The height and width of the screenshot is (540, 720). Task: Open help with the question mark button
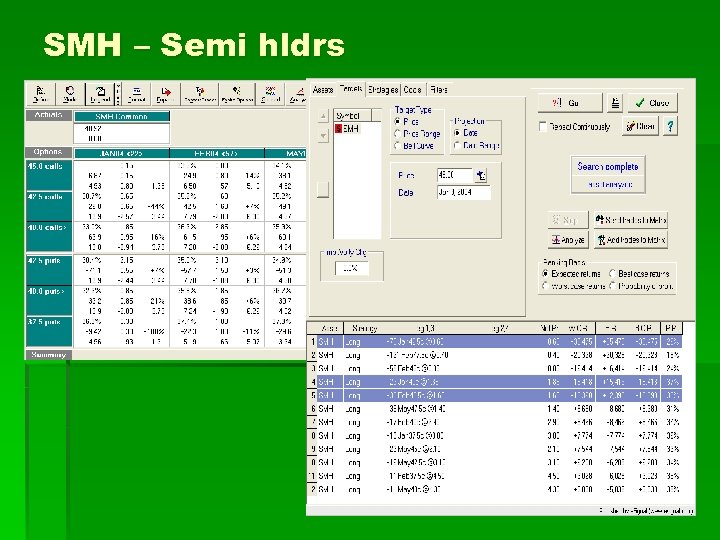pos(670,126)
